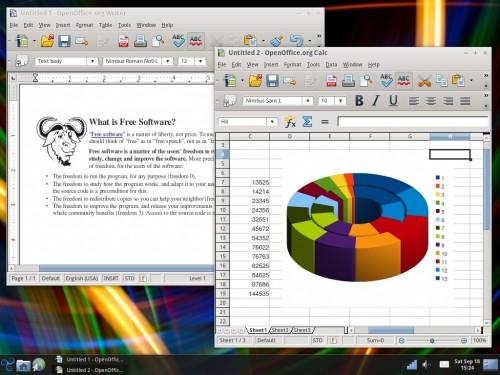Toggle AutoSpellcheck icon in Calc toolbar

click(404, 81)
